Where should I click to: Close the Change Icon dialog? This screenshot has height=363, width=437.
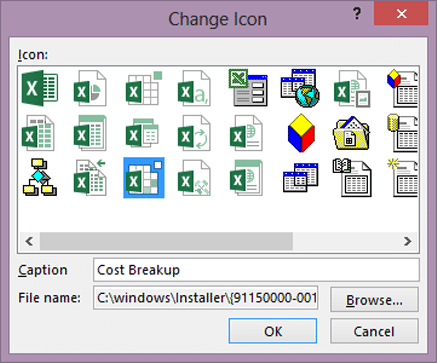(401, 14)
